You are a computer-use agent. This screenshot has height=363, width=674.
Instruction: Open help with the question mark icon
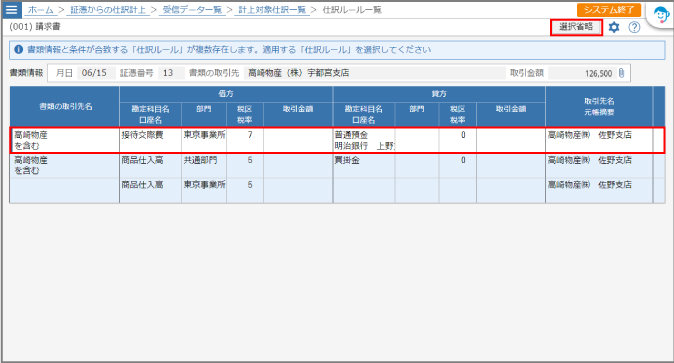[634, 28]
